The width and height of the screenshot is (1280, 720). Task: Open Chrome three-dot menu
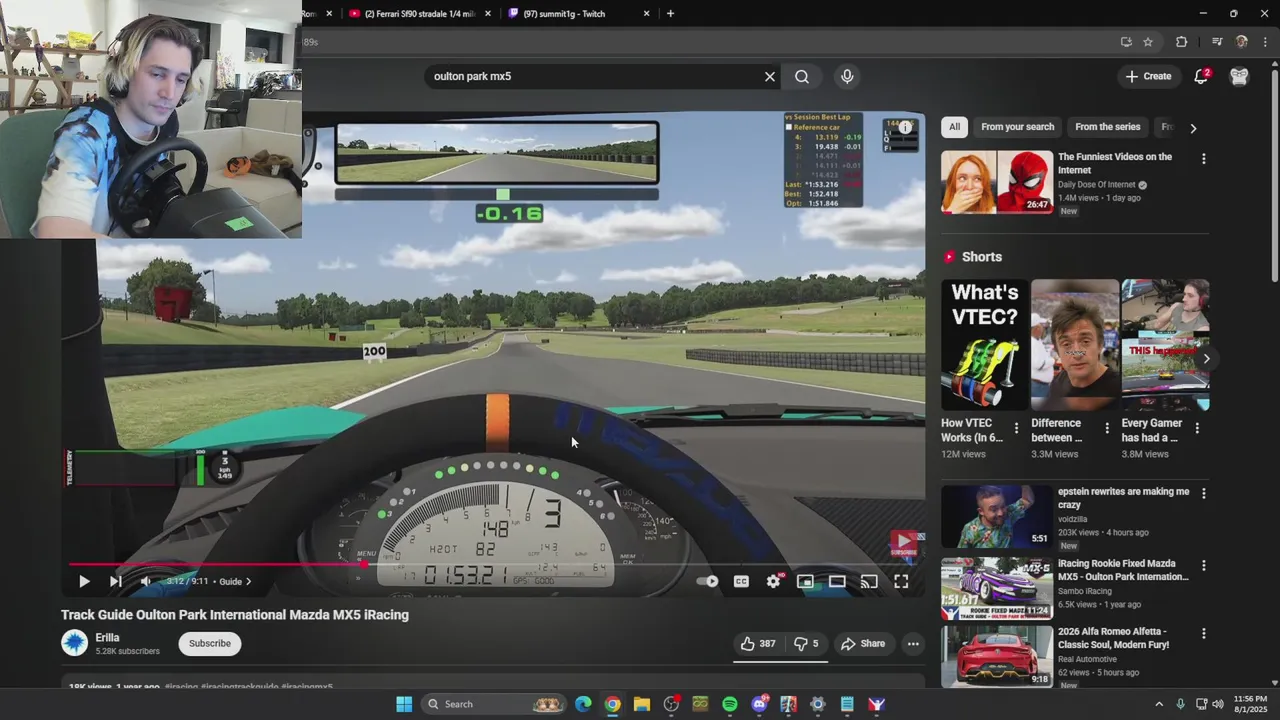(1265, 42)
